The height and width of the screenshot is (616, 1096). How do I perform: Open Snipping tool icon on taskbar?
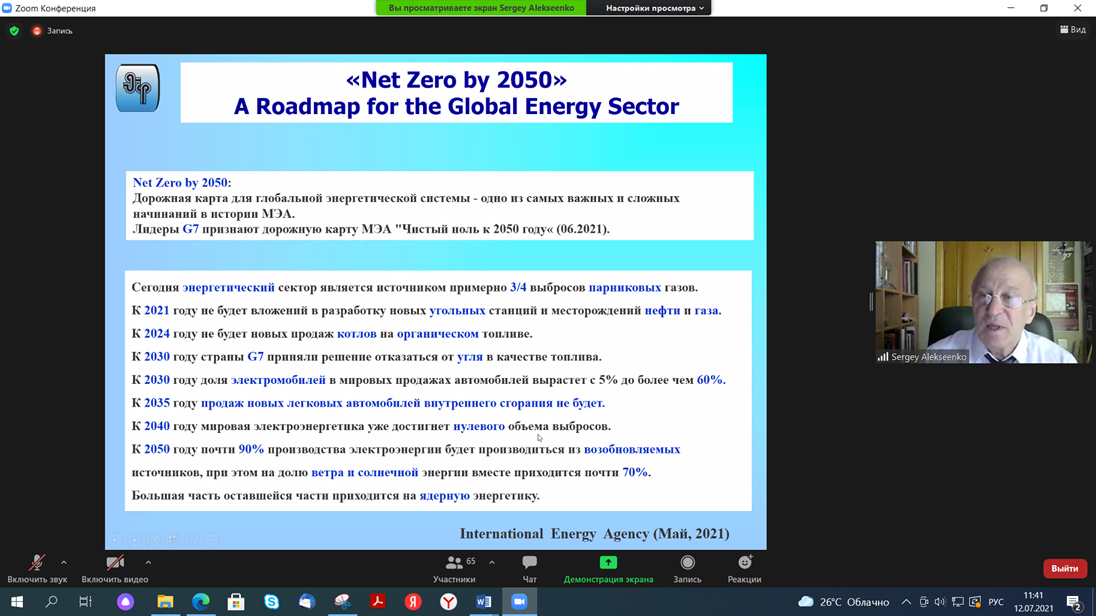[x=342, y=601]
